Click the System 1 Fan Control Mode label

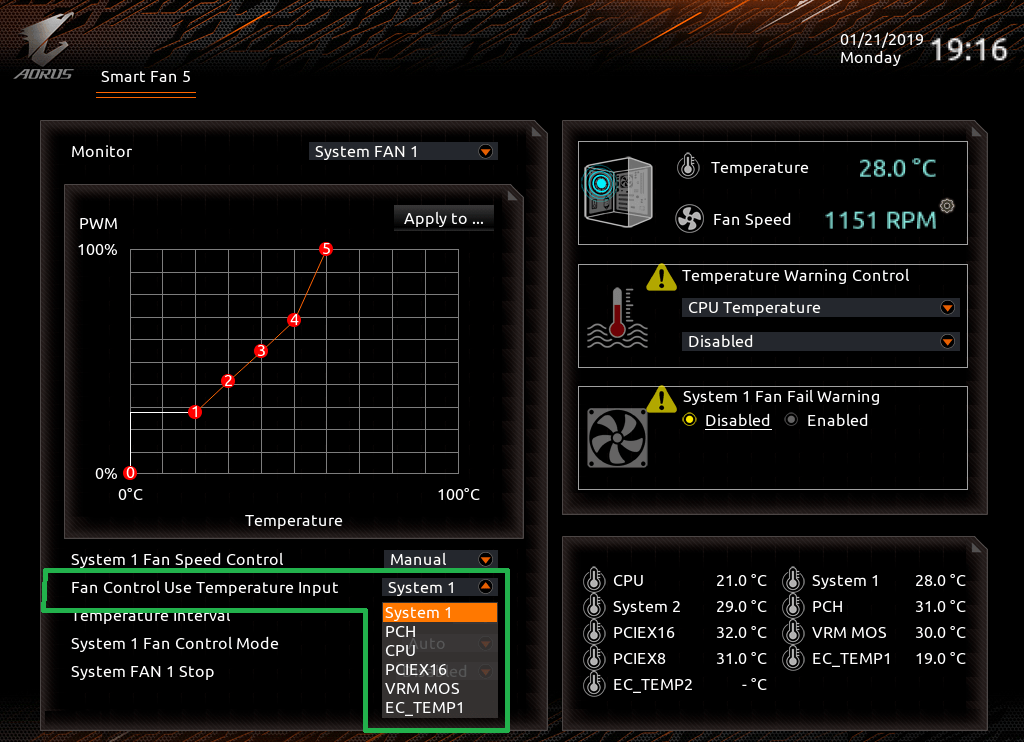[174, 644]
